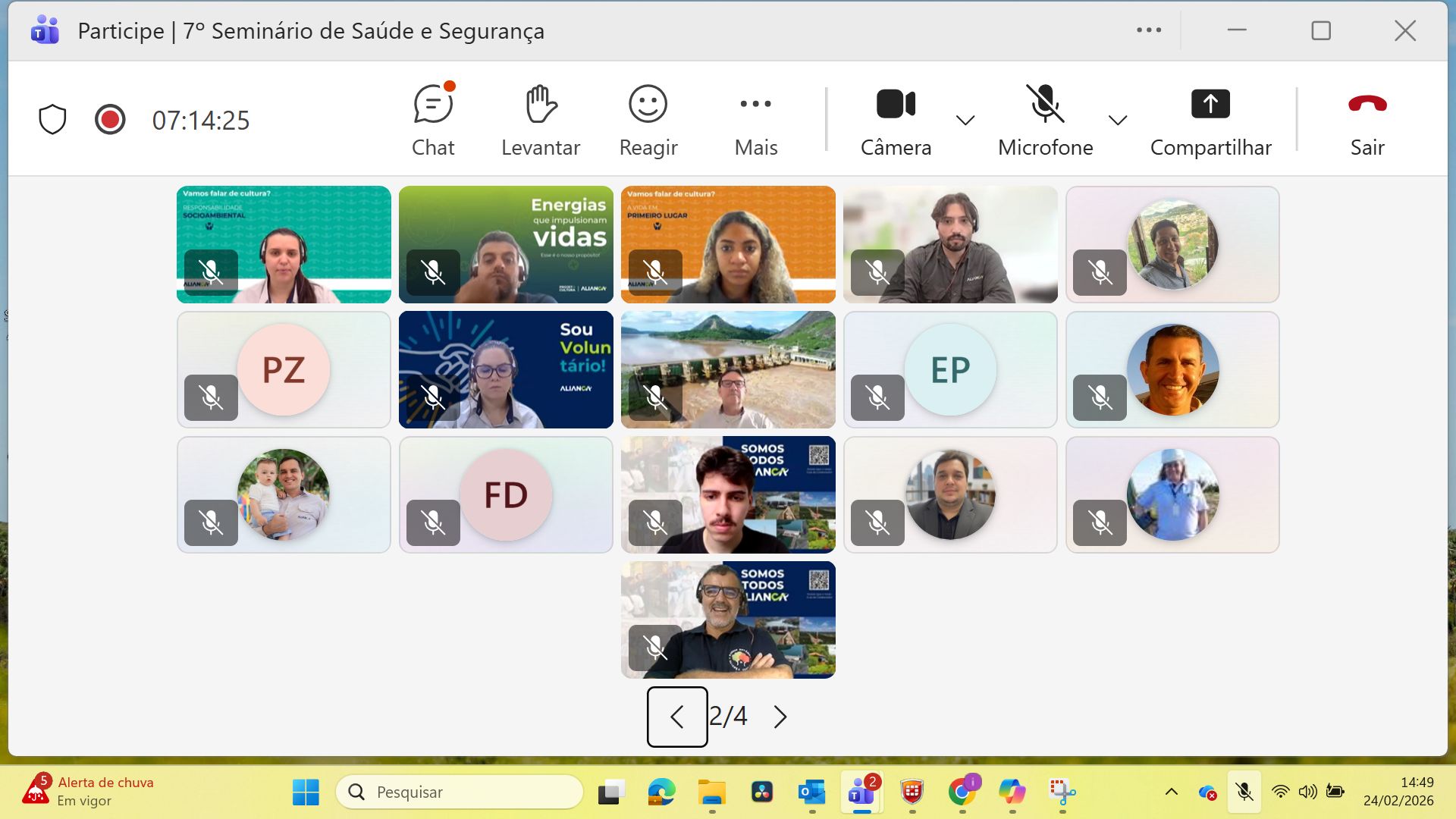Image resolution: width=1456 pixels, height=819 pixels.
Task: Share screen with Compartilhar button
Action: [1210, 121]
